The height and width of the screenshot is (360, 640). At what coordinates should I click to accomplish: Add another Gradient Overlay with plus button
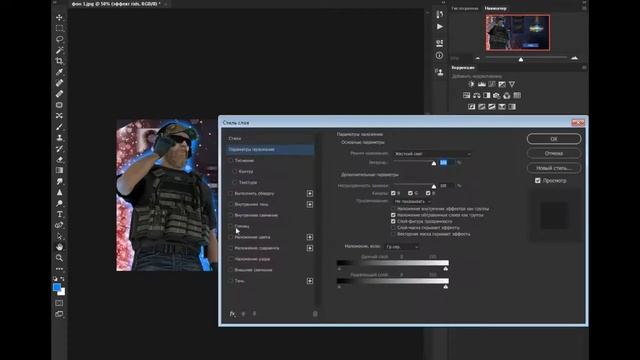pos(310,248)
